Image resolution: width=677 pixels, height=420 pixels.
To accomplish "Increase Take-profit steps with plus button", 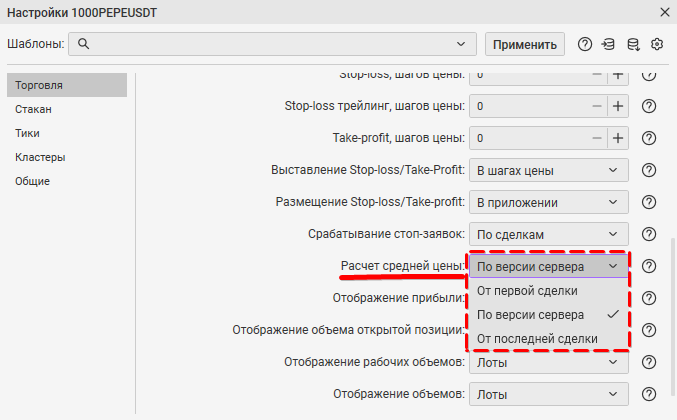I will pyautogui.click(x=617, y=138).
